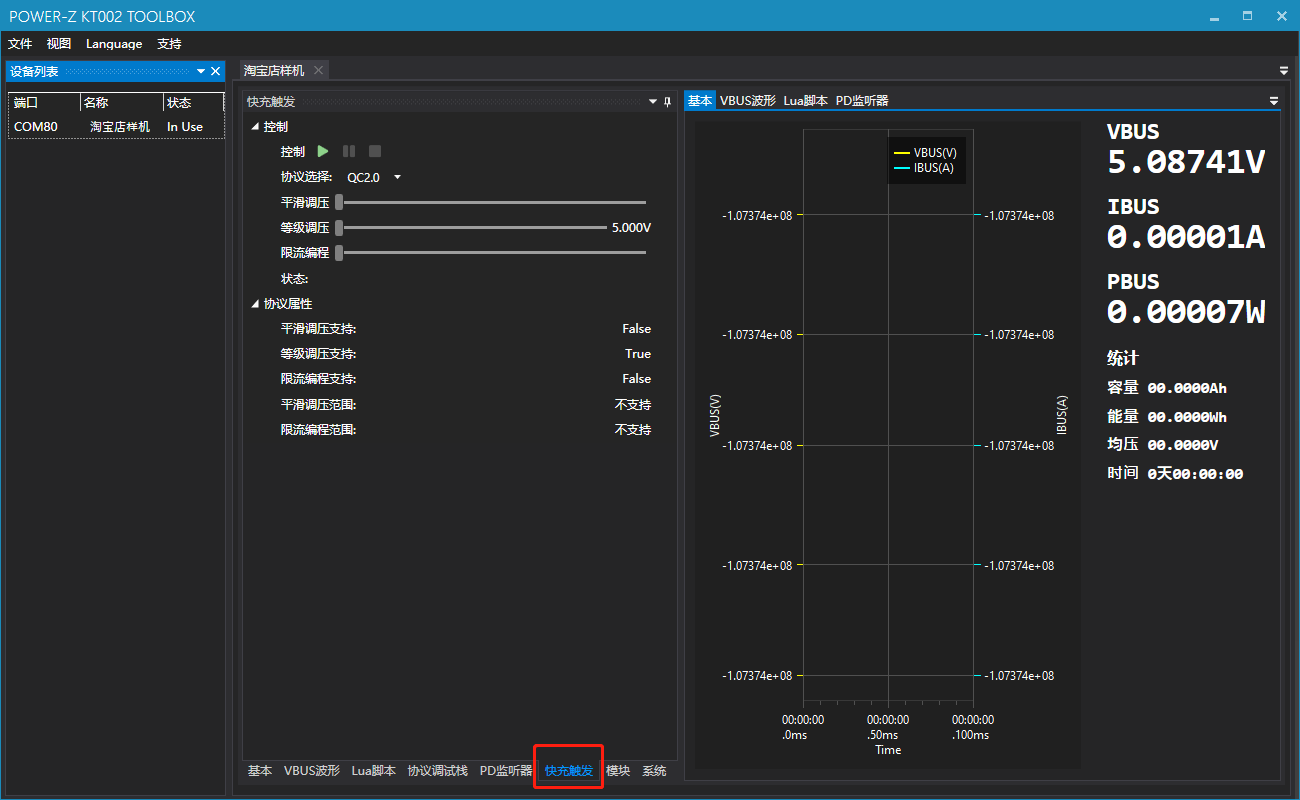The height and width of the screenshot is (800, 1300).
Task: Collapse the 协议属性 section
Action: [255, 304]
